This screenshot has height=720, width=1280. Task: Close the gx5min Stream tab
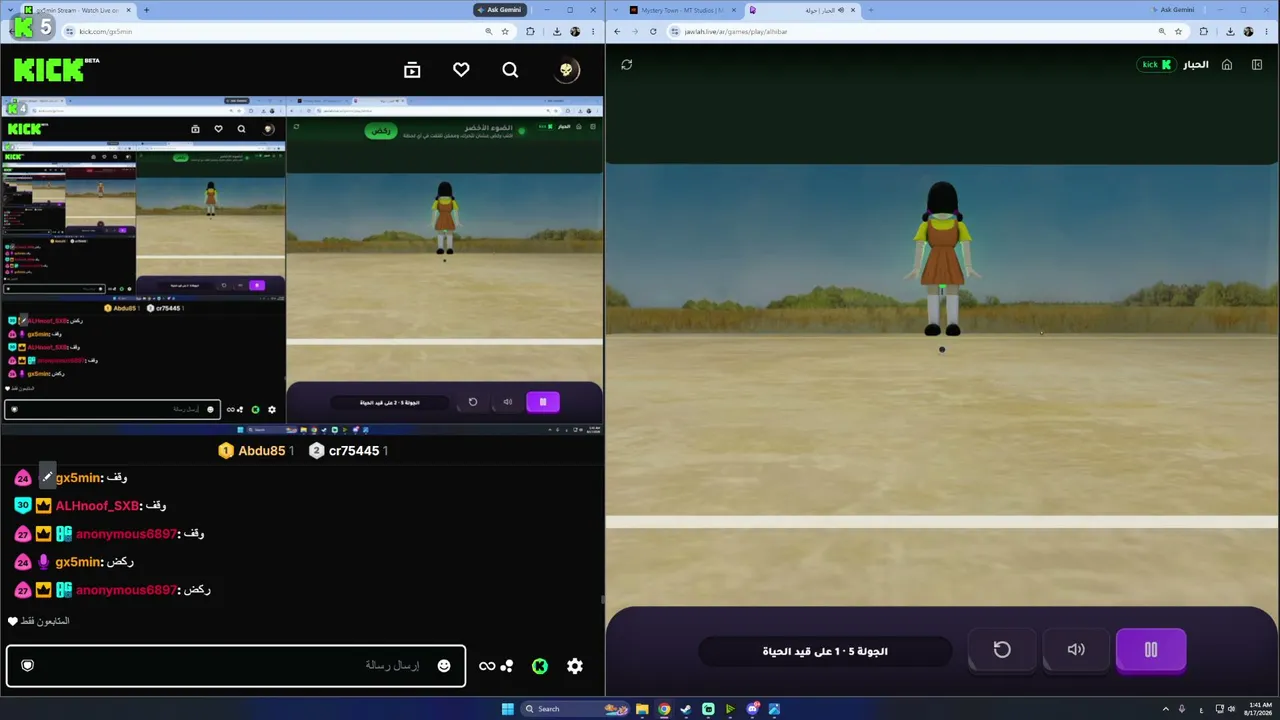point(128,10)
